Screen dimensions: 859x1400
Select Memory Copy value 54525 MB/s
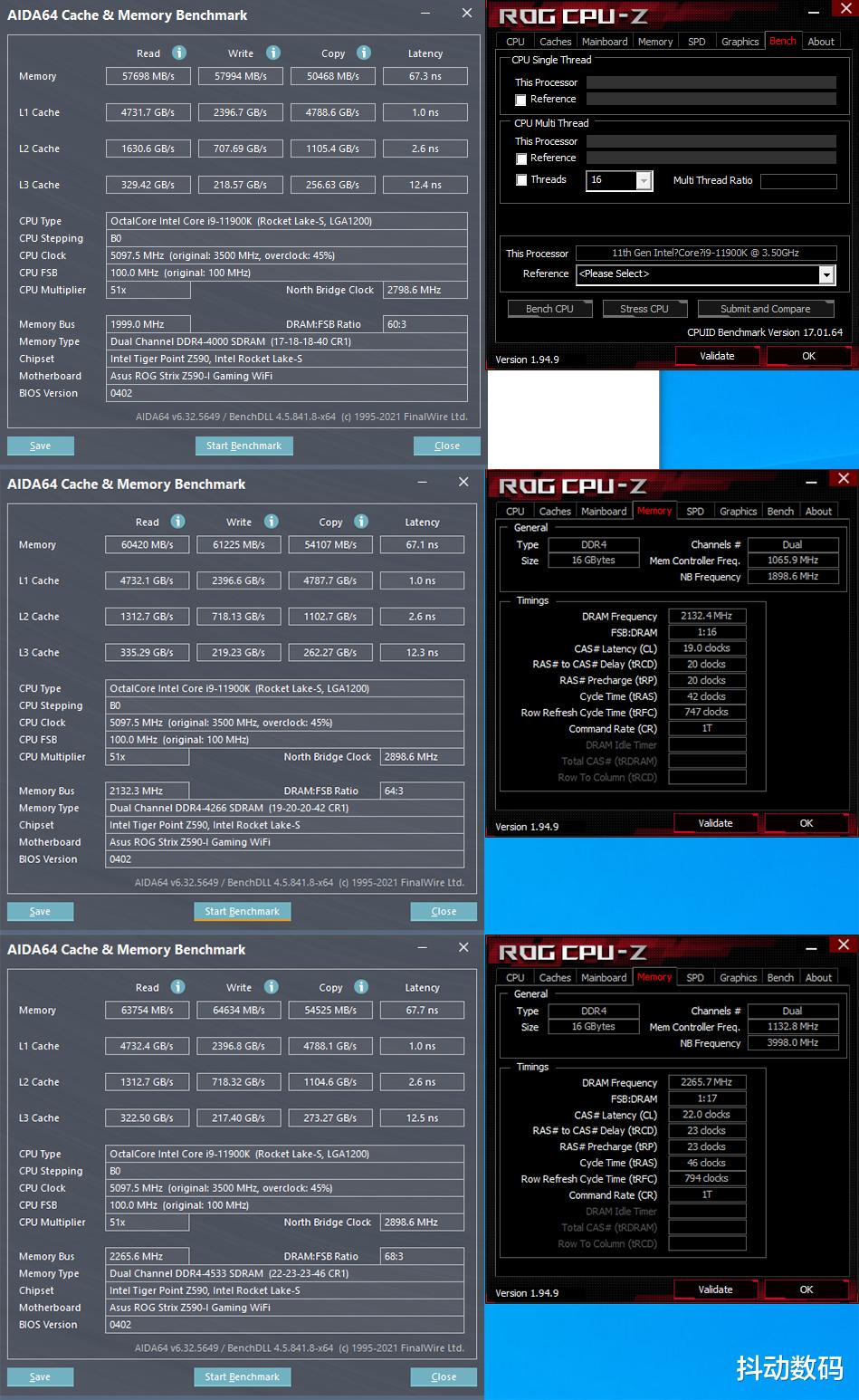tap(330, 1010)
